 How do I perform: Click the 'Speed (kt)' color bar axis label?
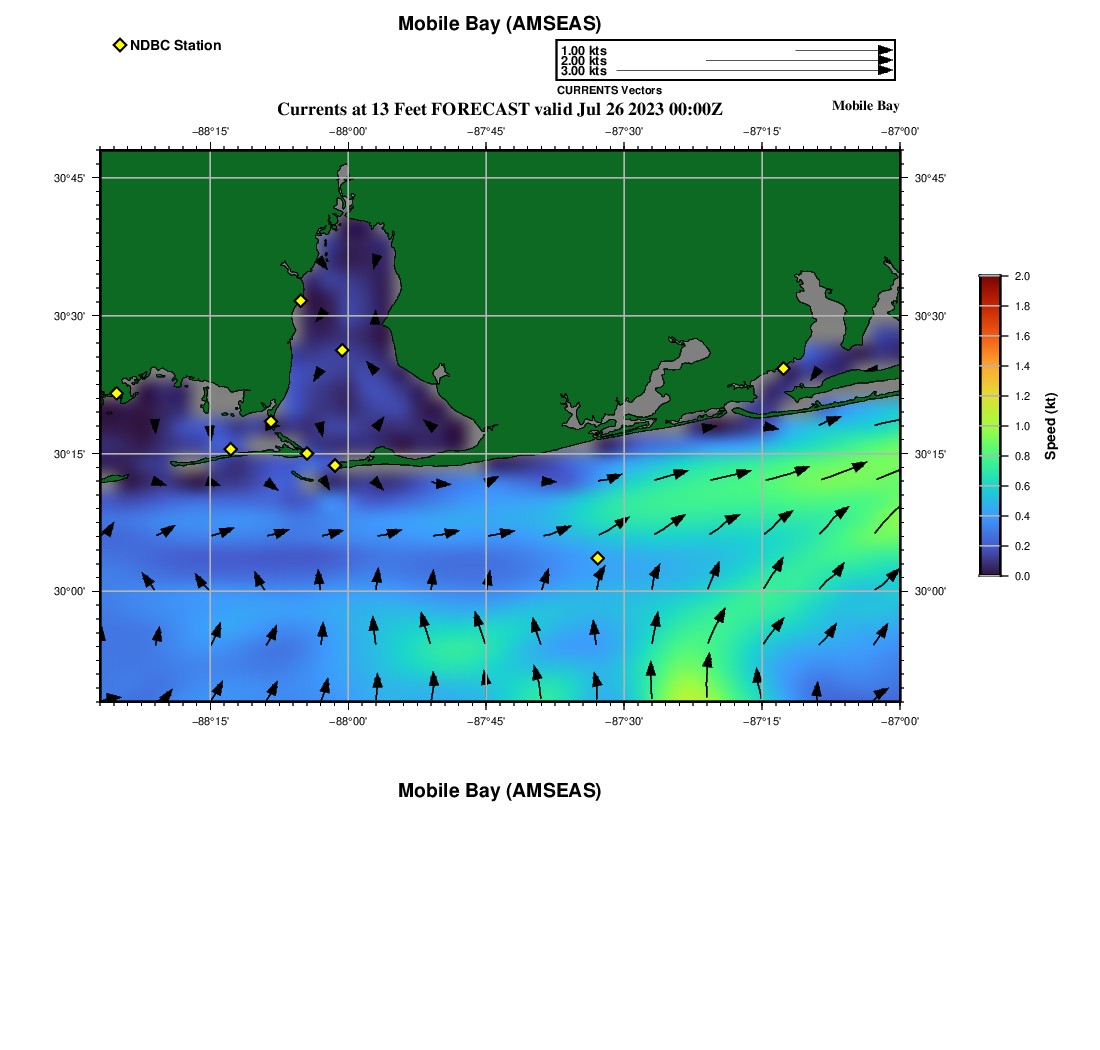coord(1051,426)
